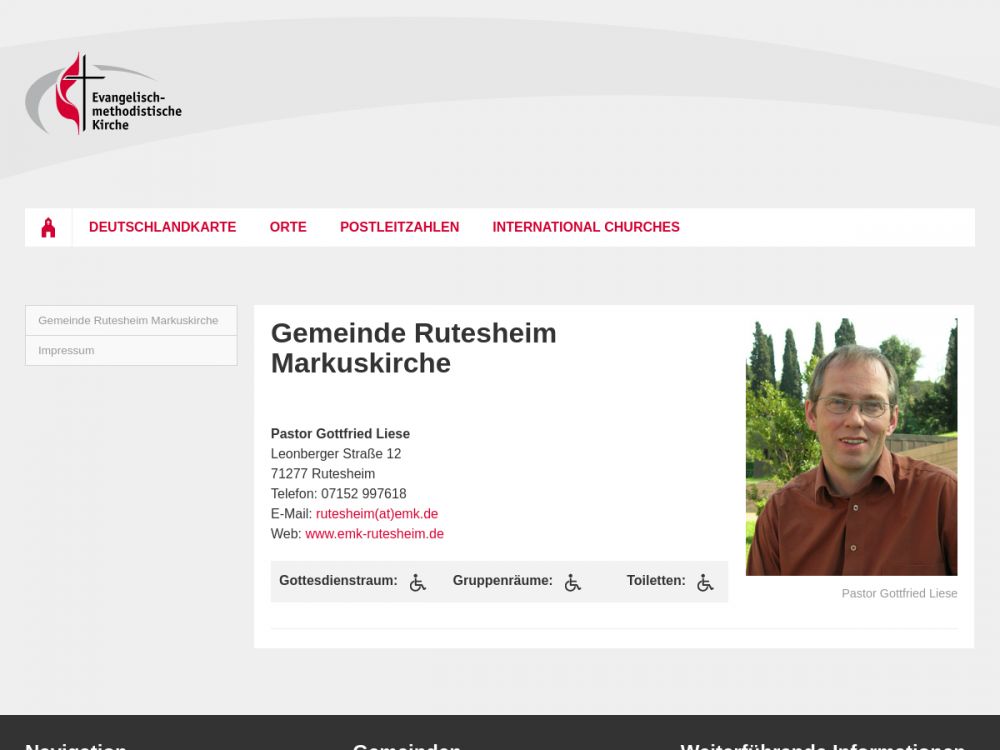Click the rutesheim(at)emk.de email link
Viewport: 1000px width, 750px height.
(377, 514)
